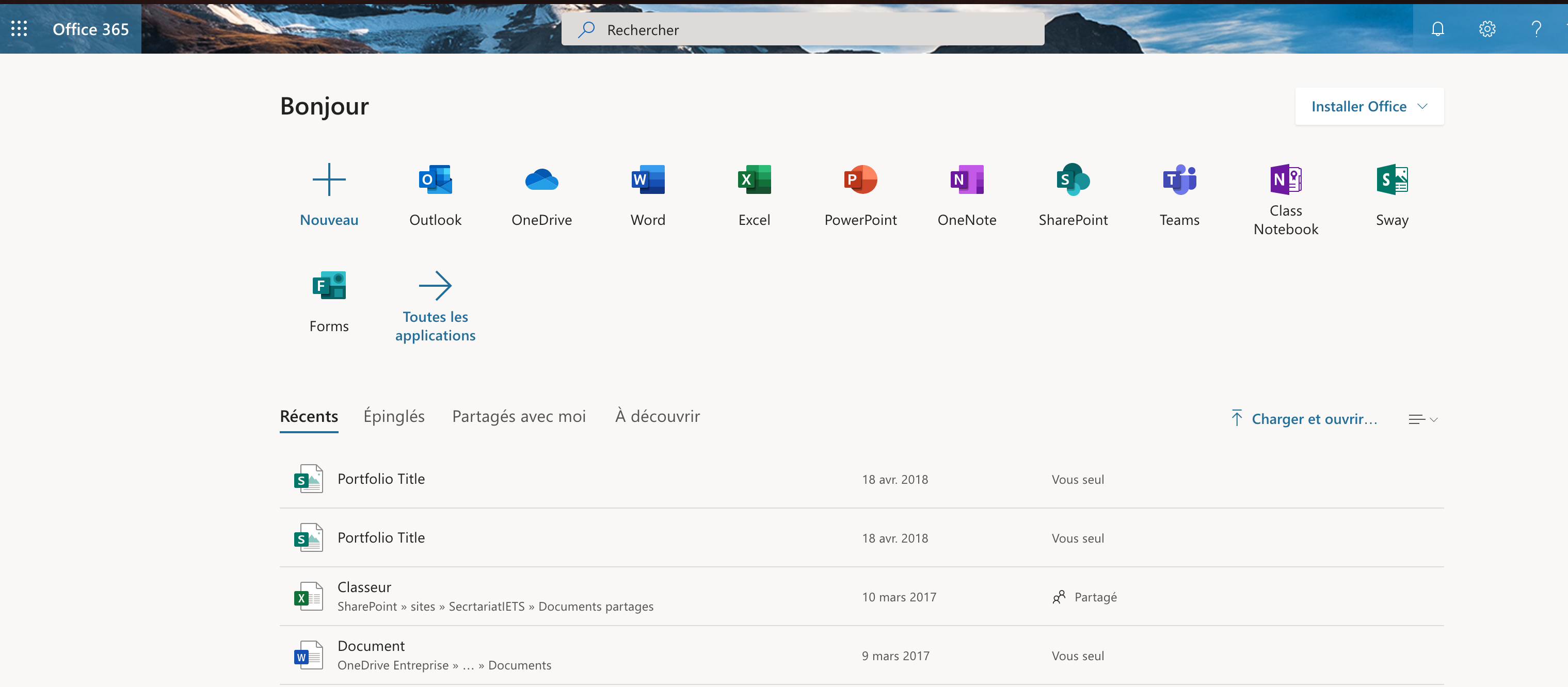Click the 9 mars 2017 date
This screenshot has height=687, width=1568.
[x=895, y=656]
